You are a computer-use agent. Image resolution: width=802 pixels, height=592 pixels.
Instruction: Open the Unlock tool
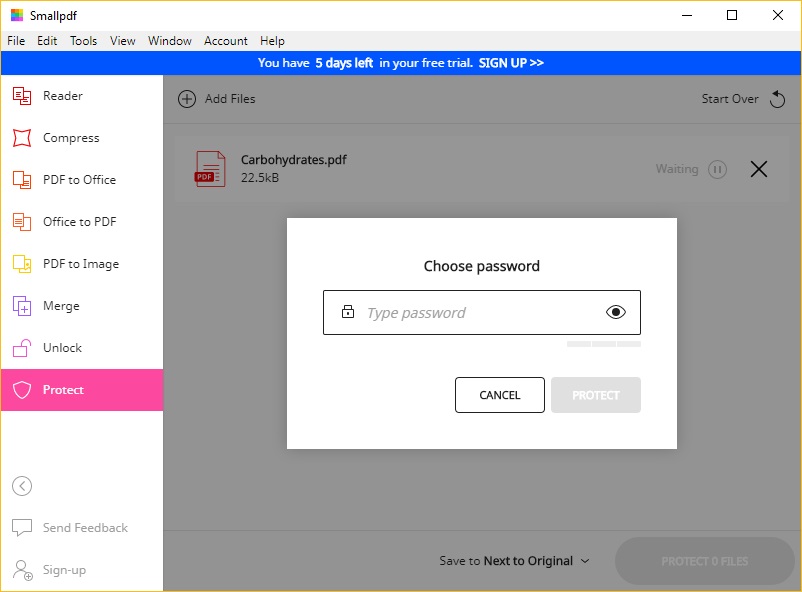point(60,347)
